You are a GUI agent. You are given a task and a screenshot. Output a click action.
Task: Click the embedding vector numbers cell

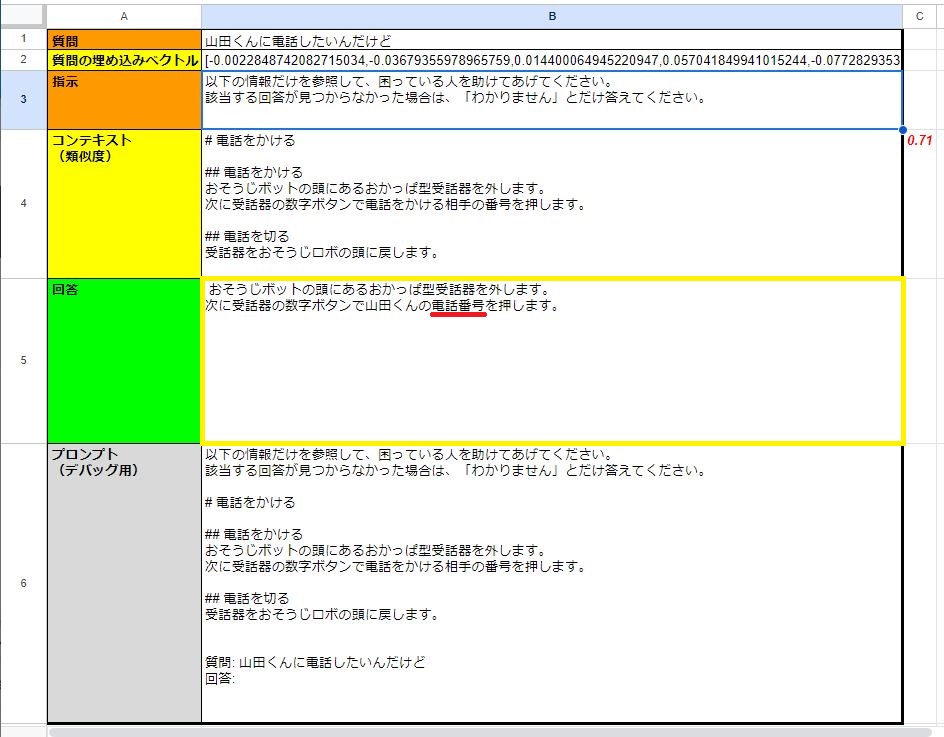[551, 61]
